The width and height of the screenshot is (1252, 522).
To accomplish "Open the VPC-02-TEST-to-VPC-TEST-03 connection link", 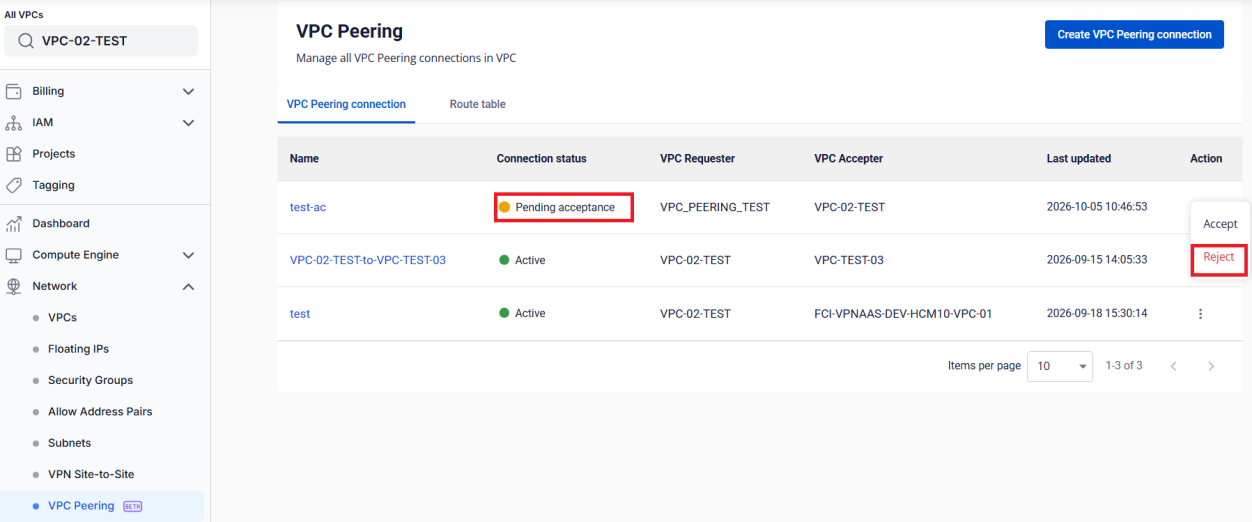I will click(x=368, y=260).
